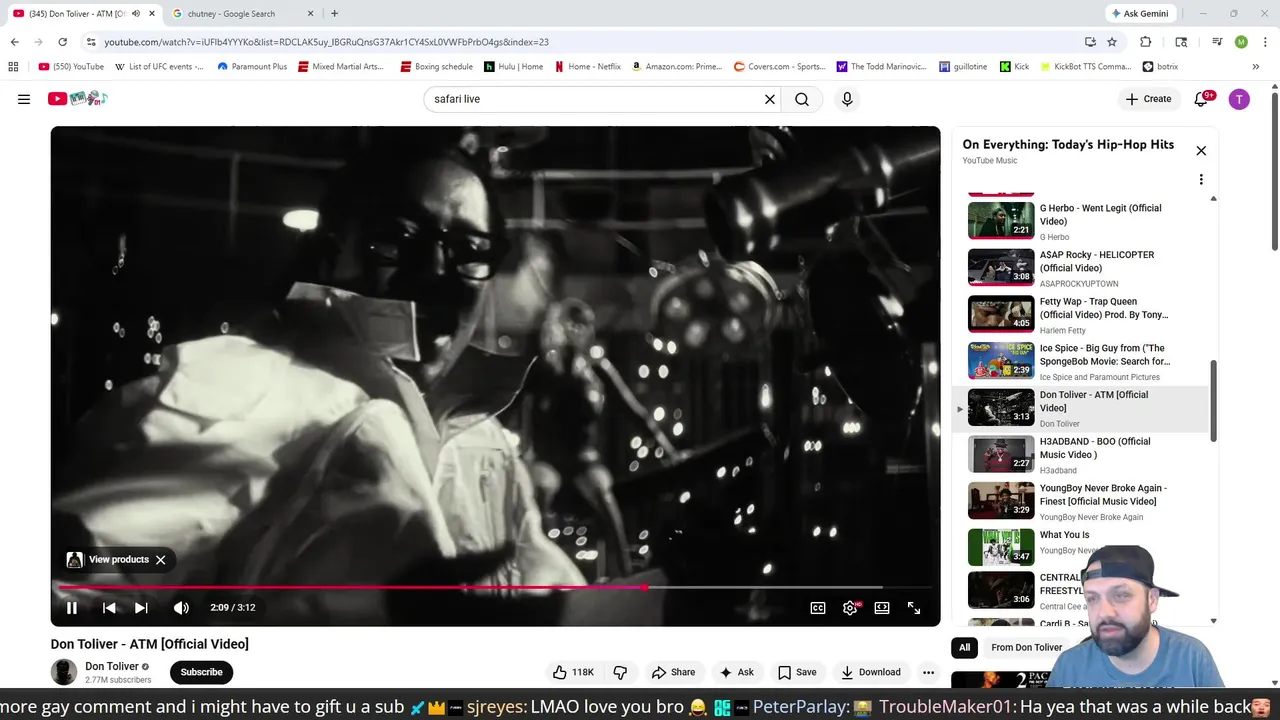Open YouTube hamburger guide menu
1280x720 pixels.
click(24, 99)
